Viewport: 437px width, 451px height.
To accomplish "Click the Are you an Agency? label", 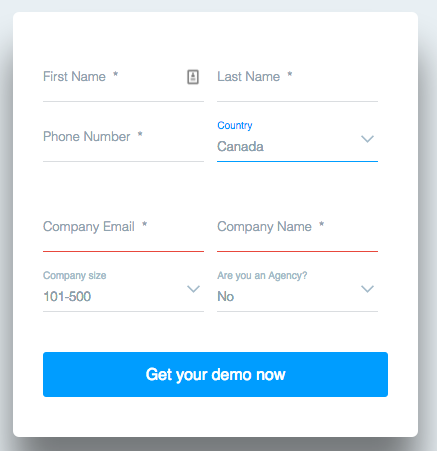I will tap(262, 275).
